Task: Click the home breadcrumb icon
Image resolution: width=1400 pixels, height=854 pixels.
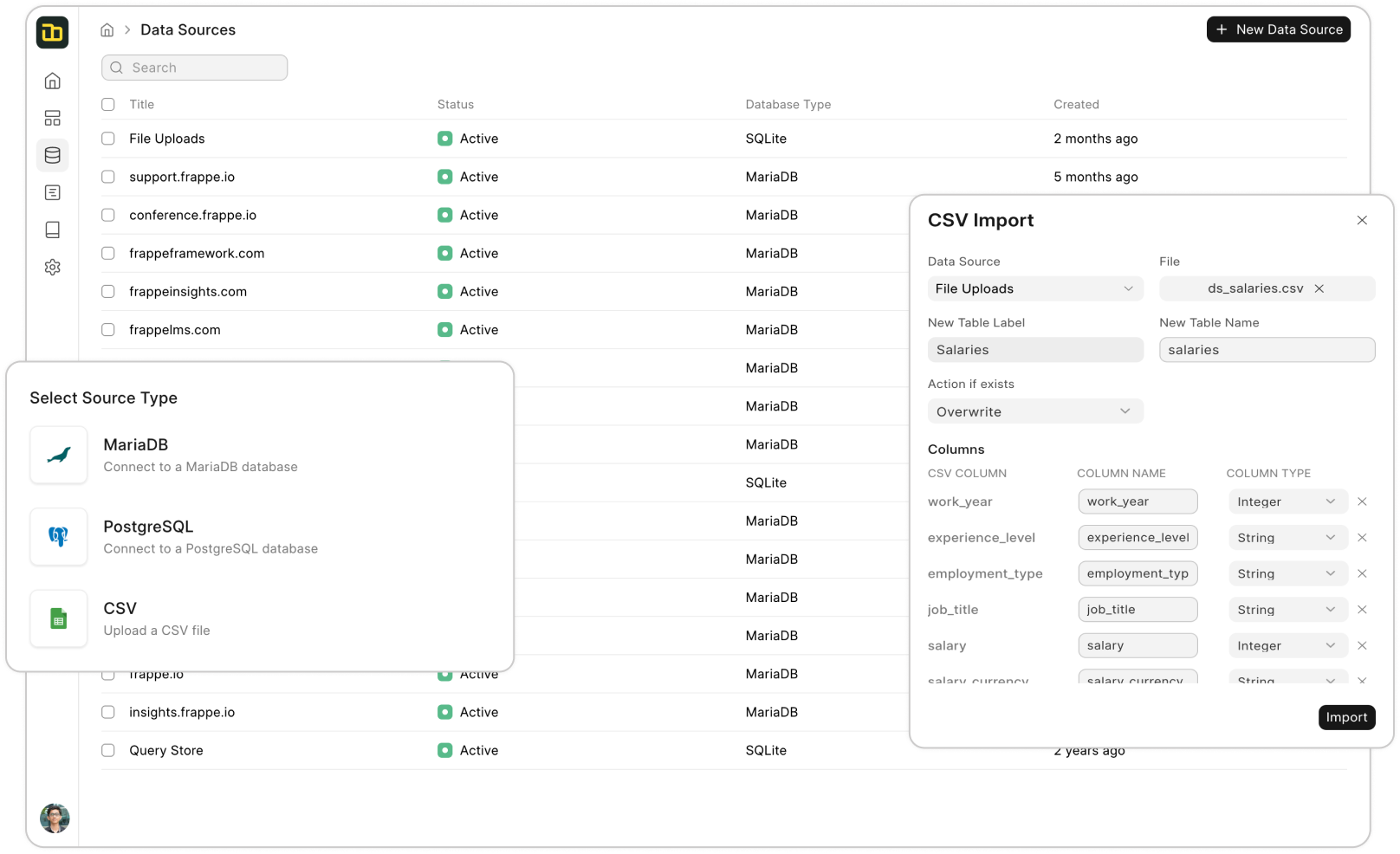Action: click(107, 30)
